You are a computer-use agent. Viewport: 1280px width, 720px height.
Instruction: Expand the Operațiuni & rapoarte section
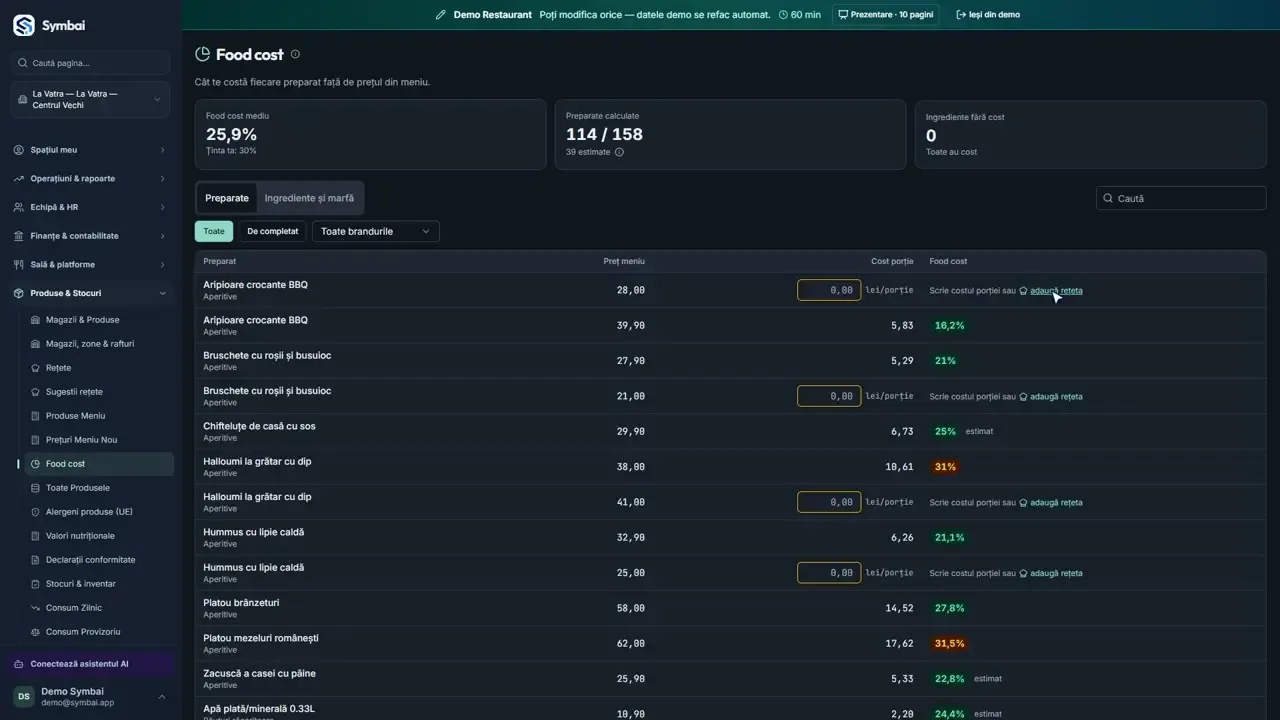(90, 179)
